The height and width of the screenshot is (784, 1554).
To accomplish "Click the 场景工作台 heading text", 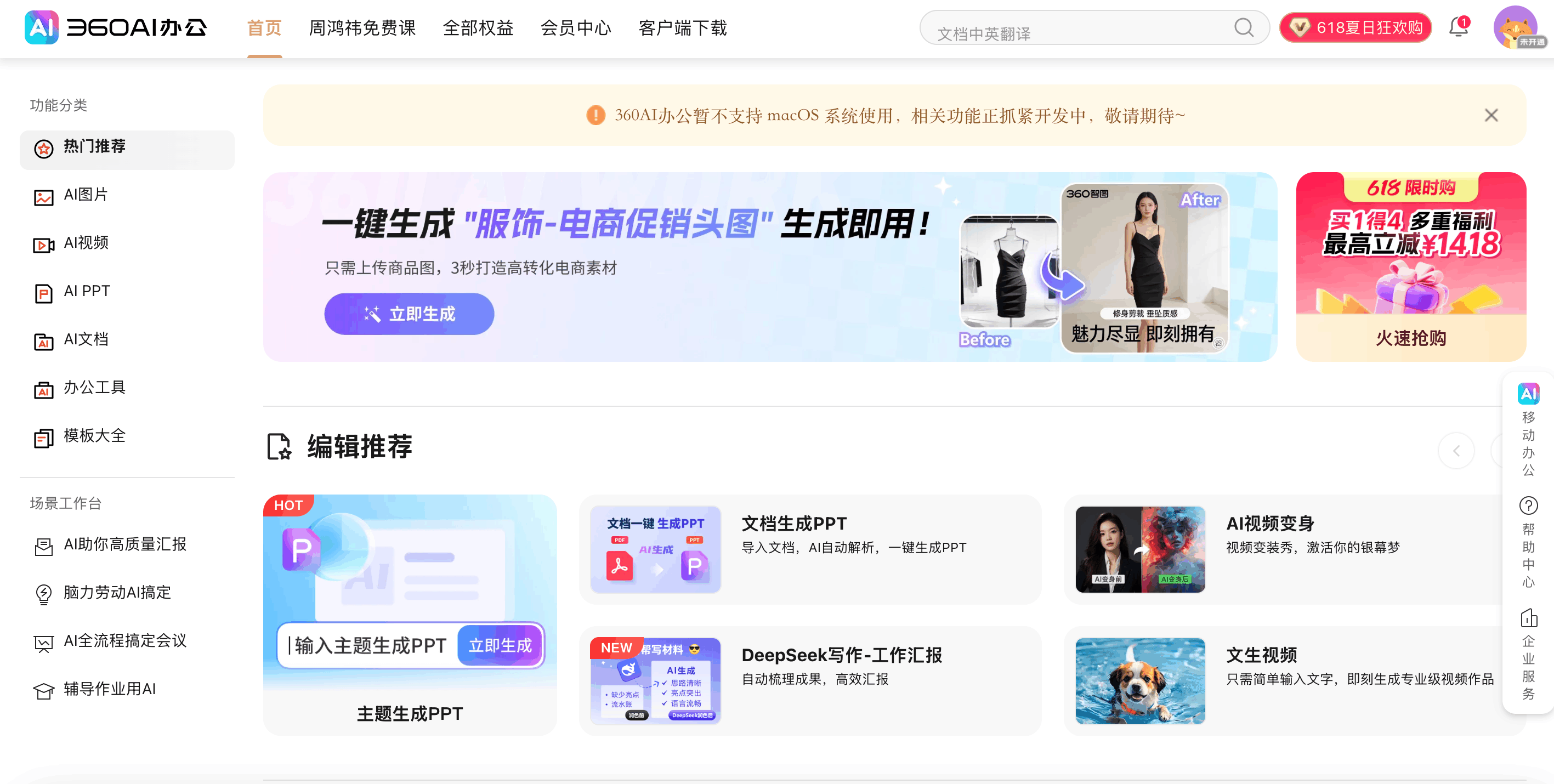I will click(66, 503).
